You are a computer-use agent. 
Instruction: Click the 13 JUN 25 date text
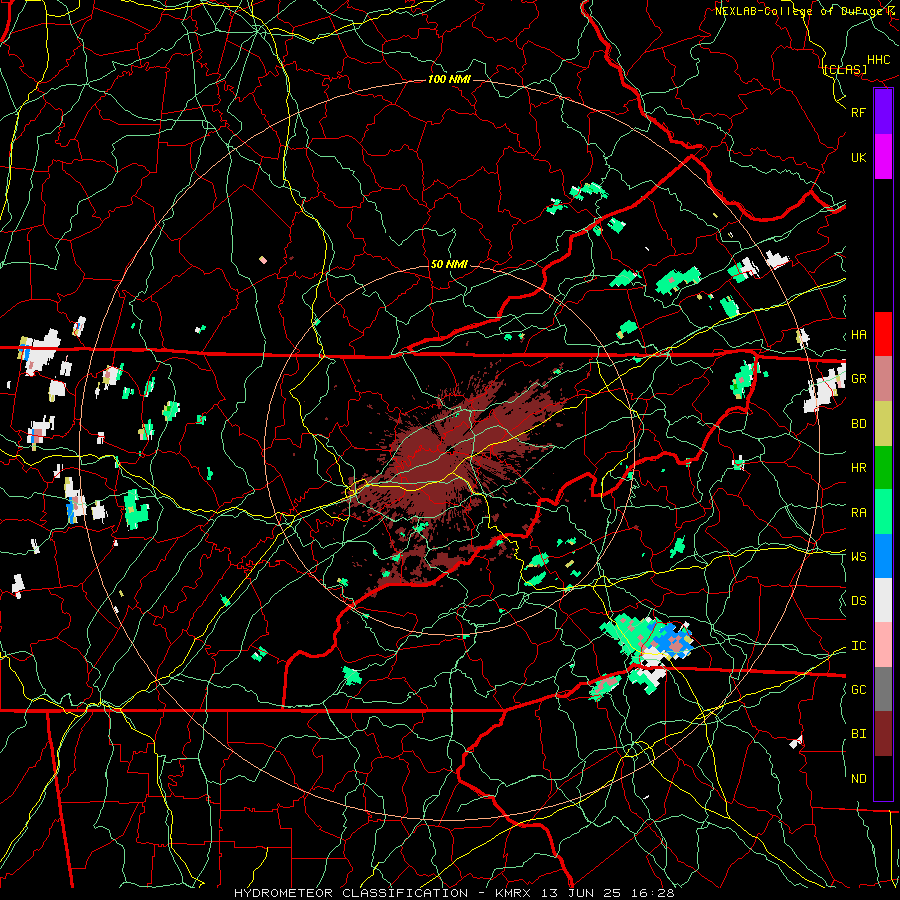(585, 893)
